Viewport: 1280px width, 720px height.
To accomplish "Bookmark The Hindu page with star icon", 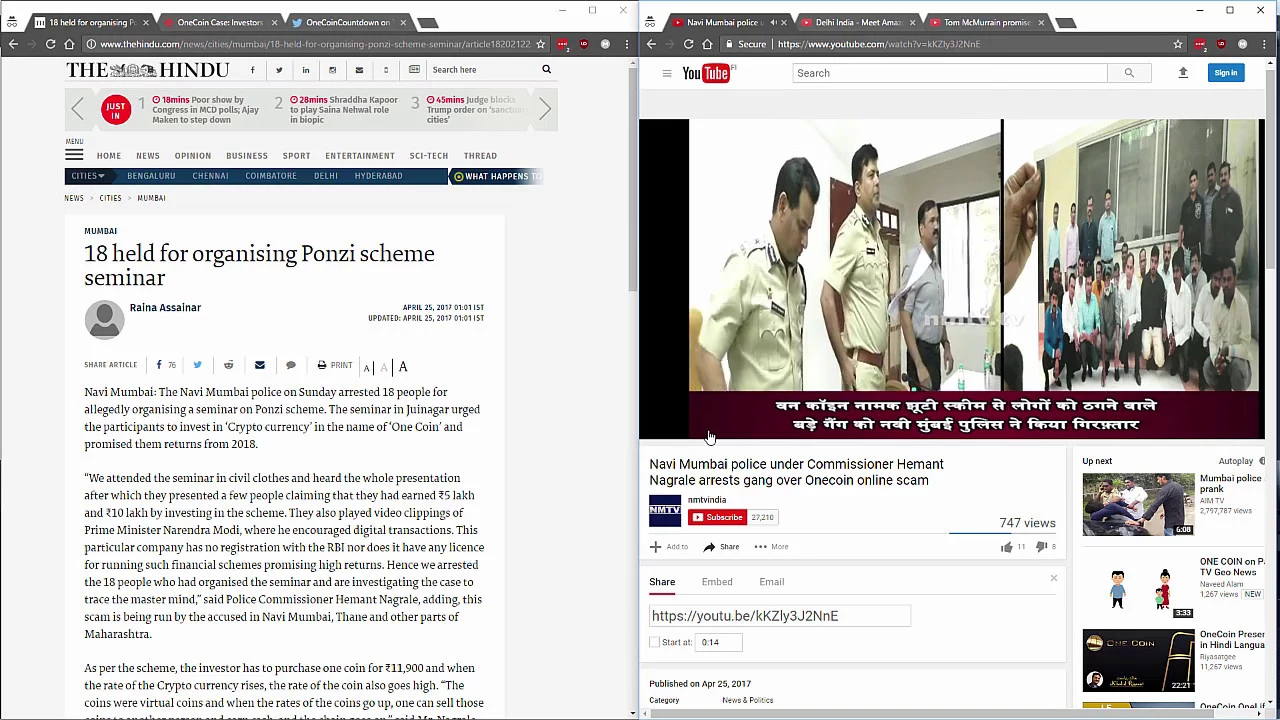I will [x=540, y=44].
